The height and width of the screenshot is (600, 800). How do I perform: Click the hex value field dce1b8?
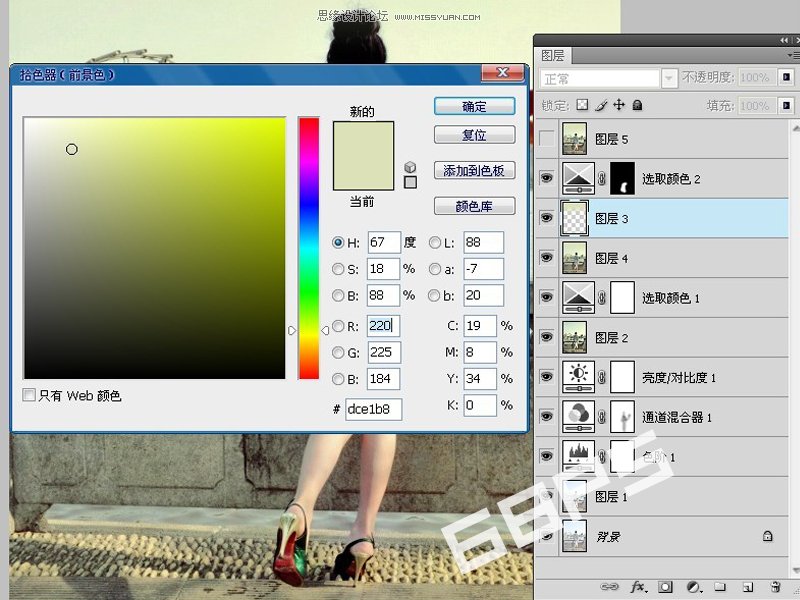[373, 409]
